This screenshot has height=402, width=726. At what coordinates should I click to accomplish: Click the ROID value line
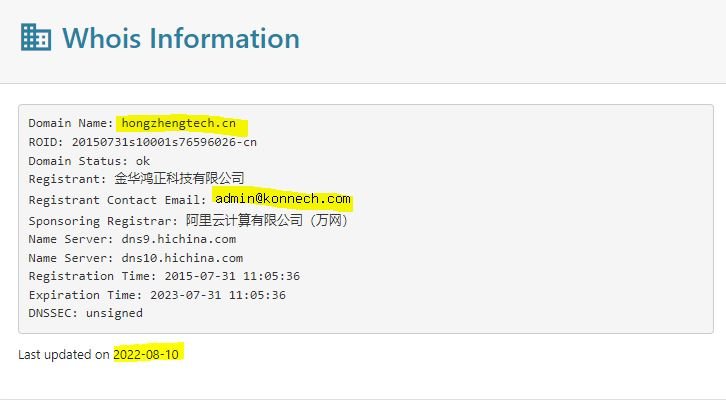point(143,142)
